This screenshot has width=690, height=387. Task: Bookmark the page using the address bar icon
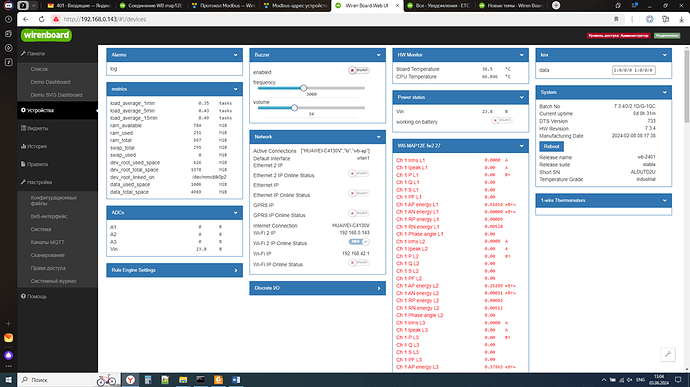click(x=616, y=19)
